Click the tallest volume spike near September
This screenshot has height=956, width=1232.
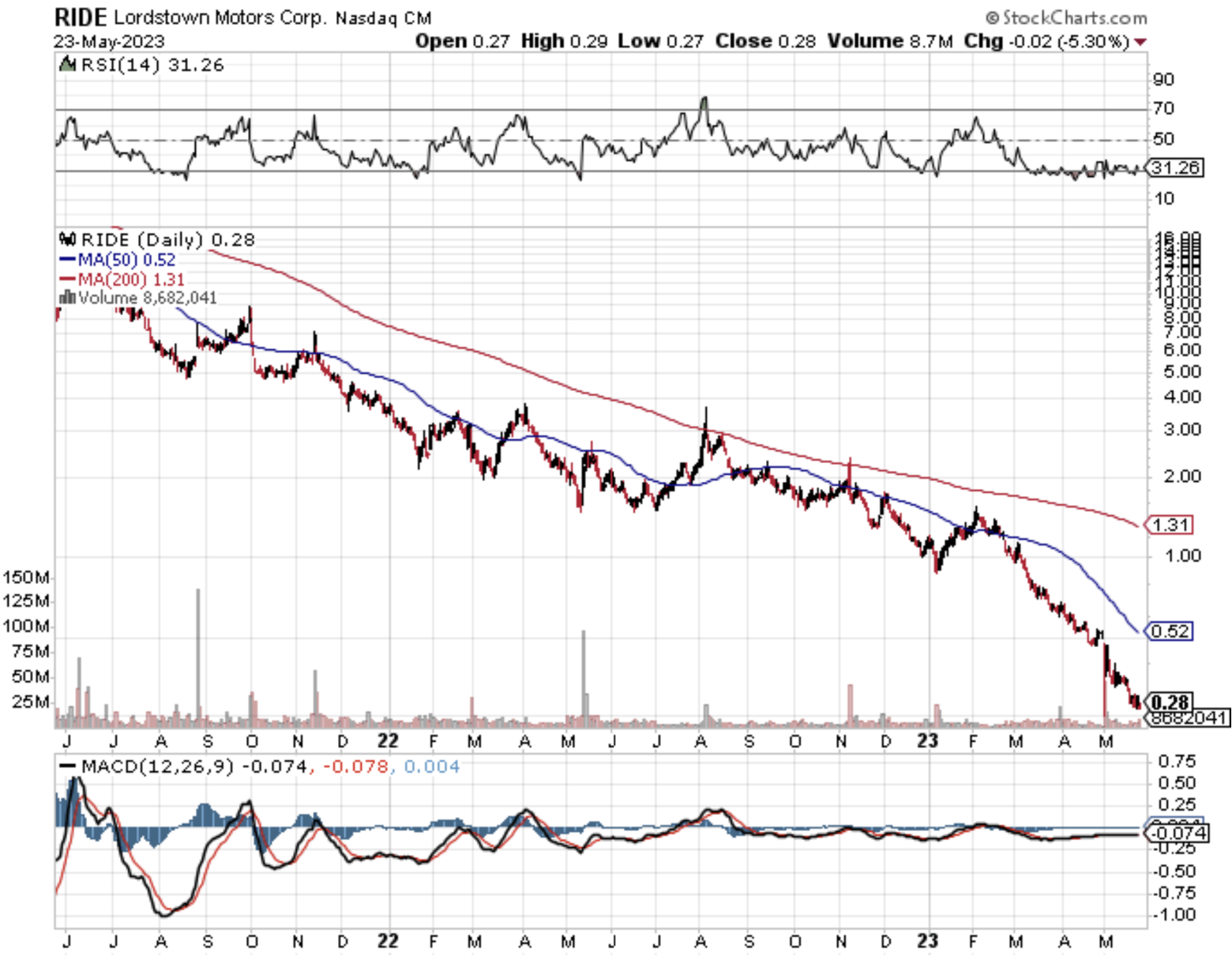point(198,648)
